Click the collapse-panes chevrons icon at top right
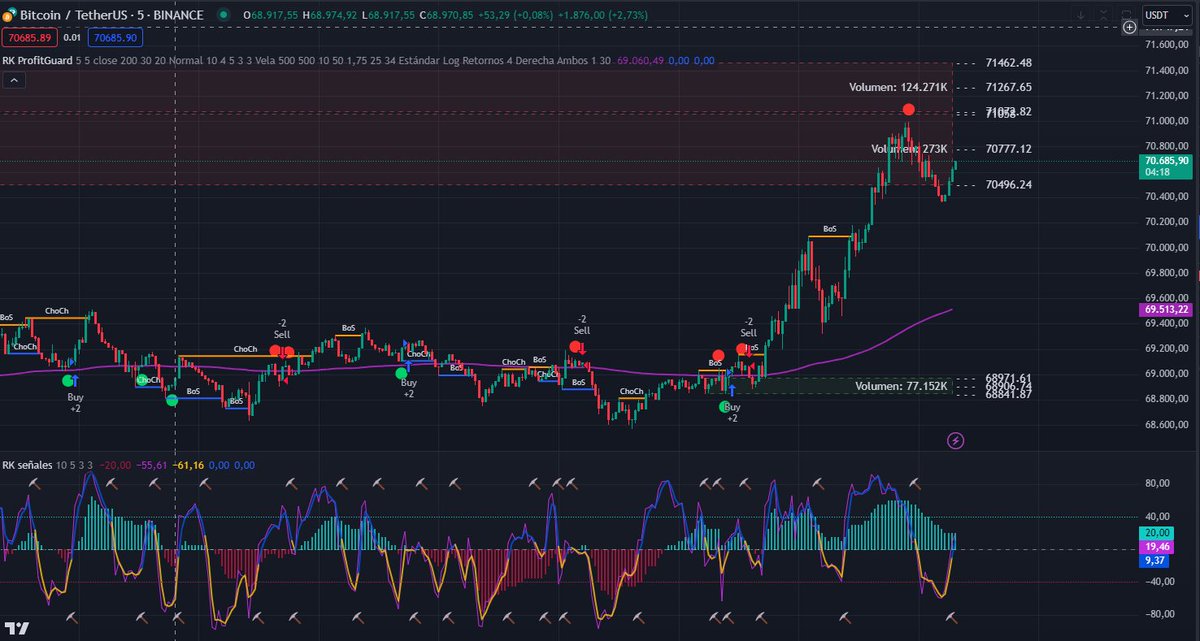This screenshot has height=641, width=1200. (x=1105, y=15)
